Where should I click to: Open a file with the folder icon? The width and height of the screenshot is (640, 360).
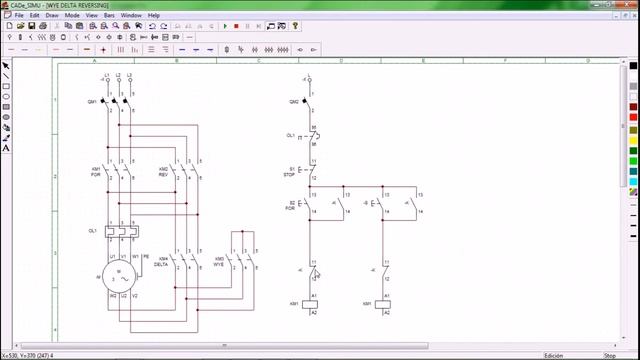(x=20, y=26)
